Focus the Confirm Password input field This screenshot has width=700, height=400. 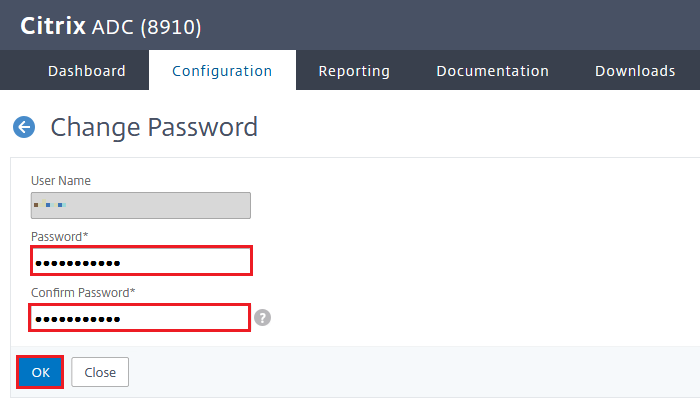139,318
